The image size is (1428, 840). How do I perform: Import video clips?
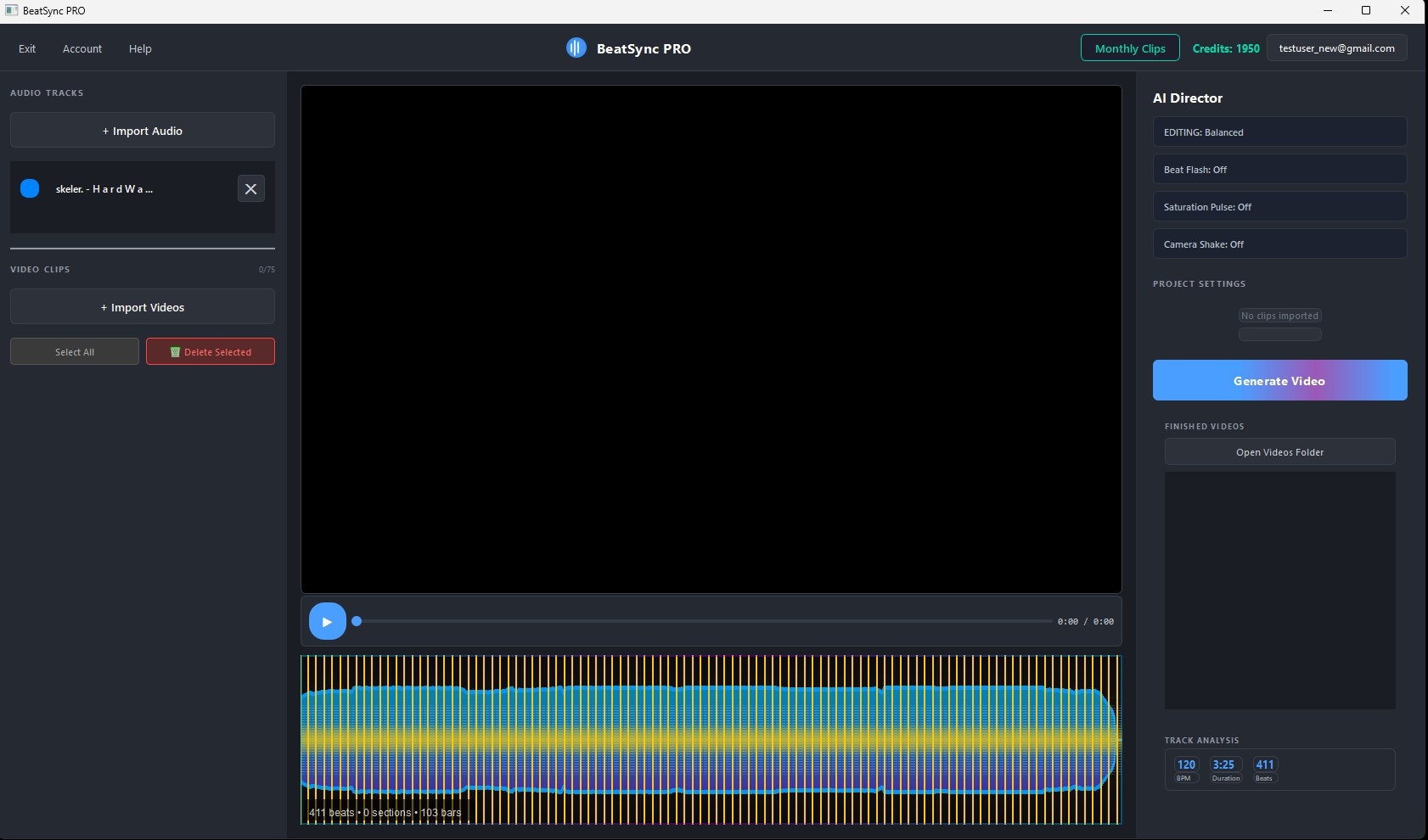142,306
